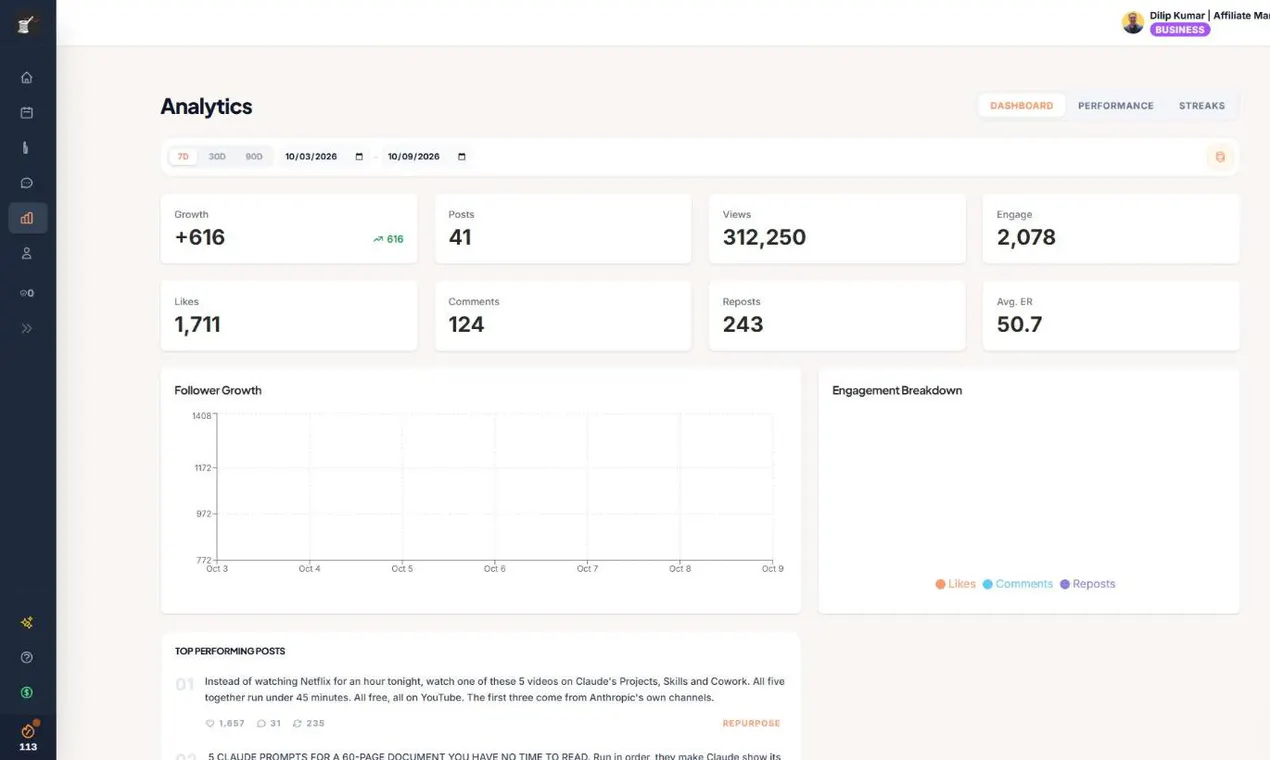Click the Avg. ER 50.7 stat card
1270x760 pixels.
pyautogui.click(x=1111, y=316)
